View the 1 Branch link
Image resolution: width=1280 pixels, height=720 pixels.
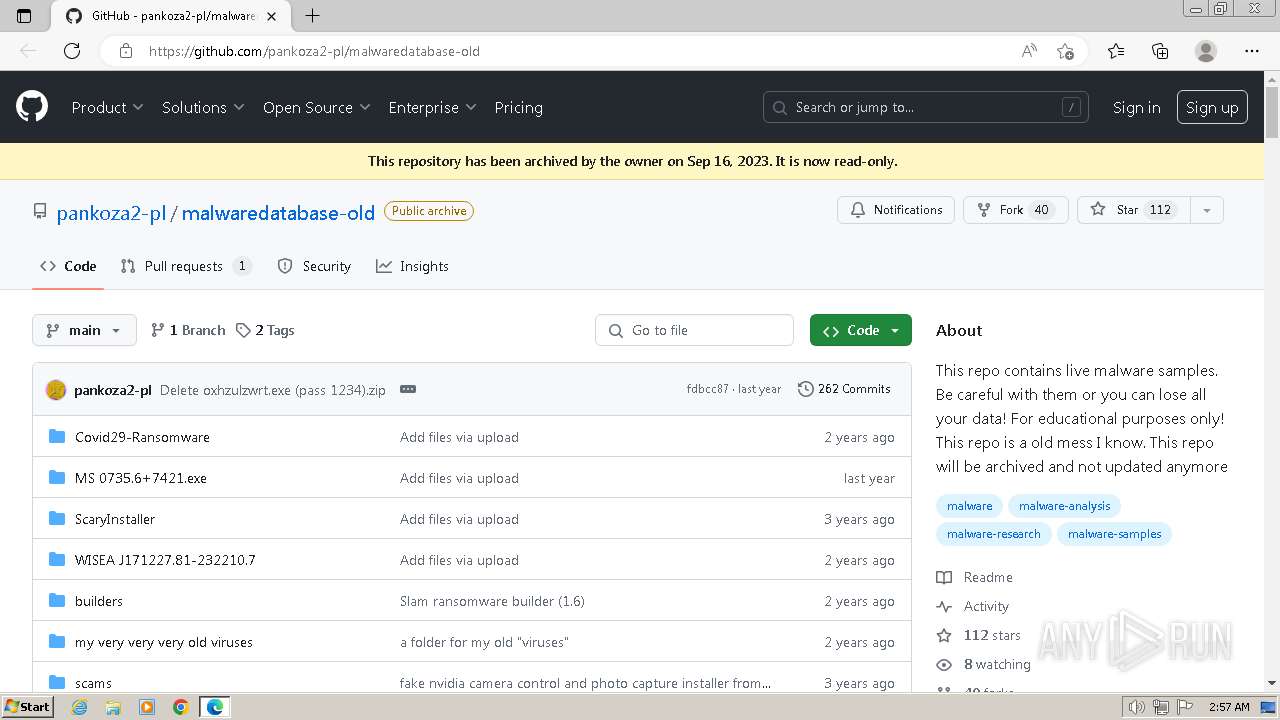(x=188, y=330)
